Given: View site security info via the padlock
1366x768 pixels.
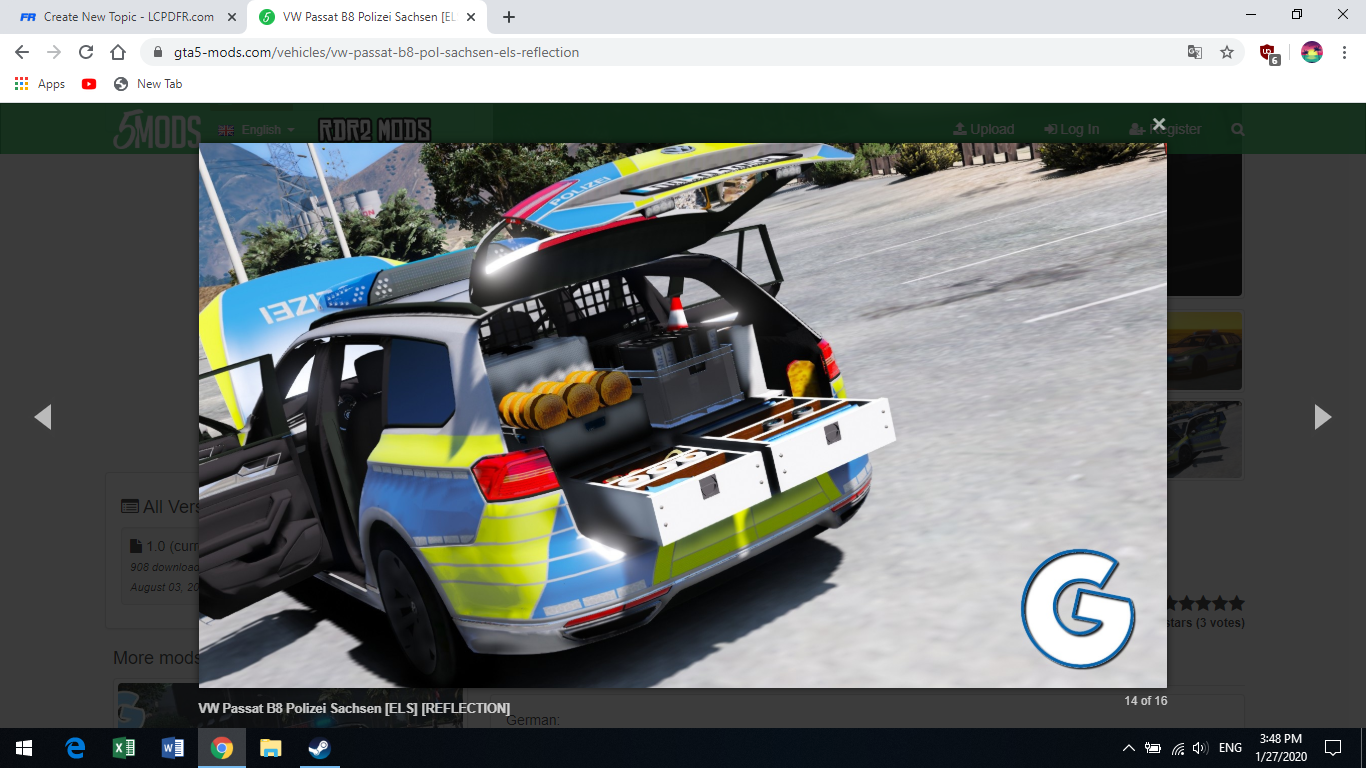Looking at the screenshot, I should [x=157, y=52].
